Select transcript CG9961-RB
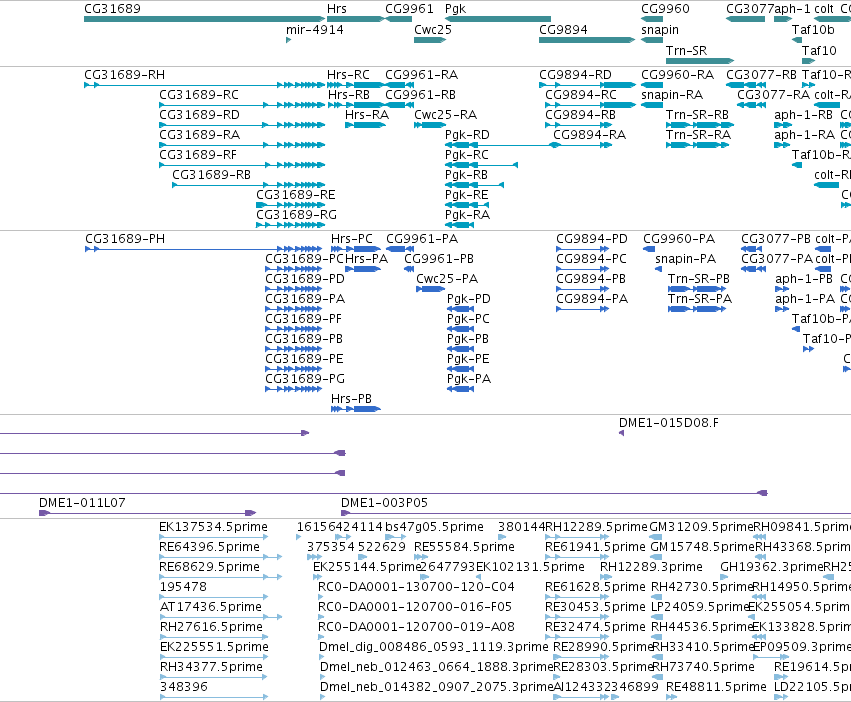The image size is (851, 702). [x=399, y=105]
